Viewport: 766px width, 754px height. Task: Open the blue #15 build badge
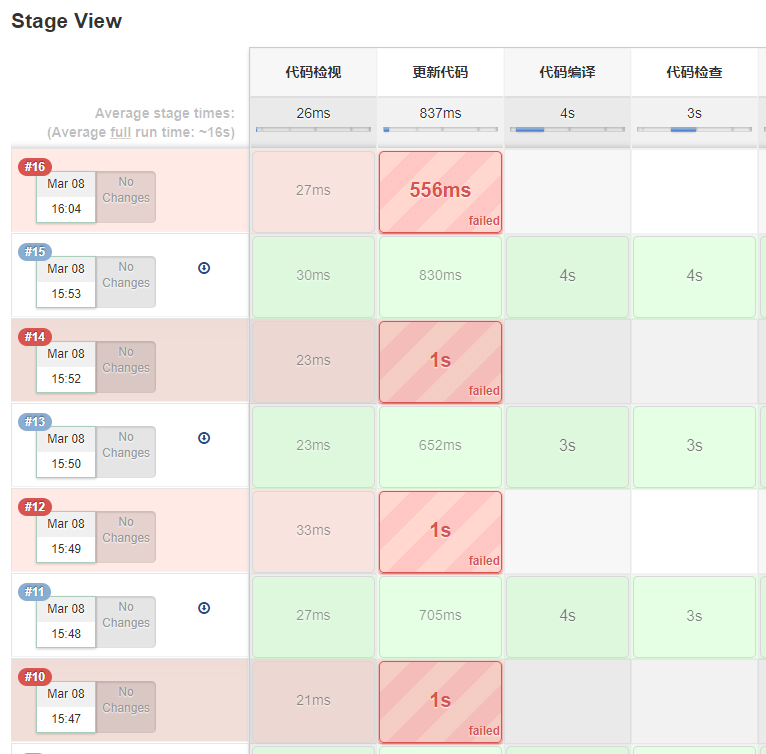point(34,252)
